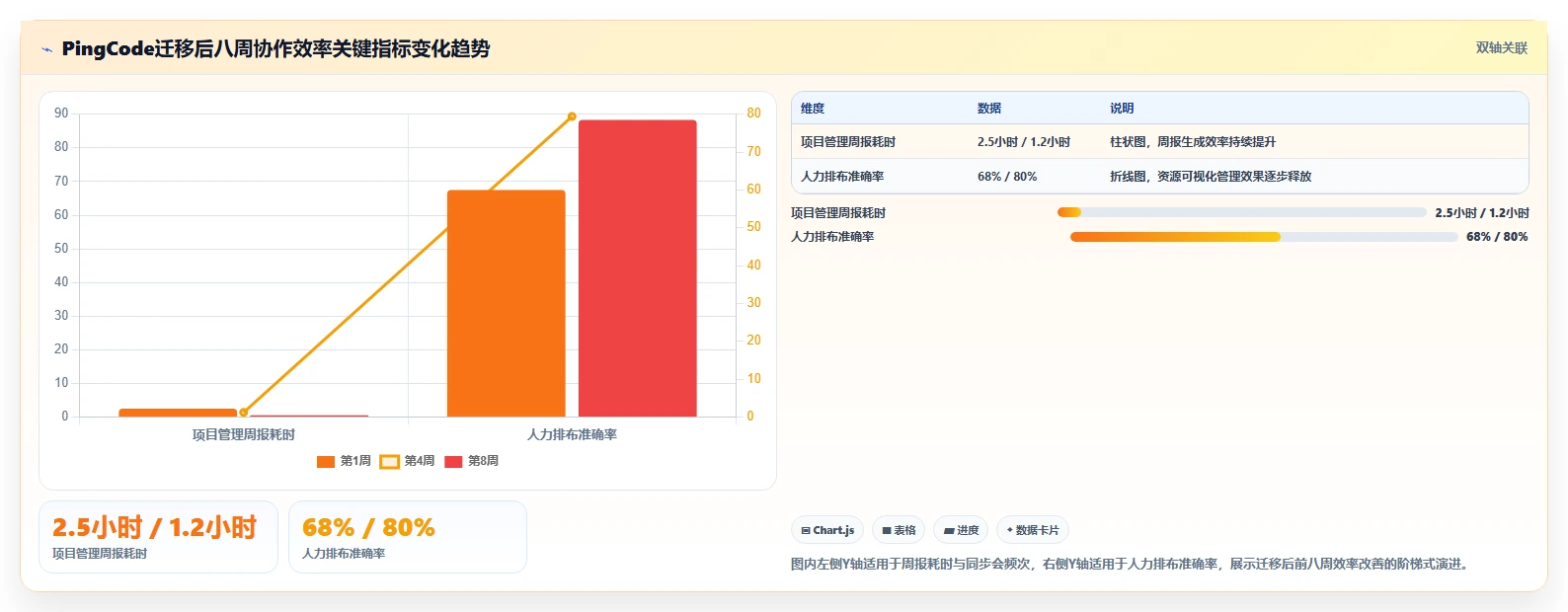Screen dimensions: 1568x612
Task: Click the x-axis label 人力排布准确率
Action: 572,434
